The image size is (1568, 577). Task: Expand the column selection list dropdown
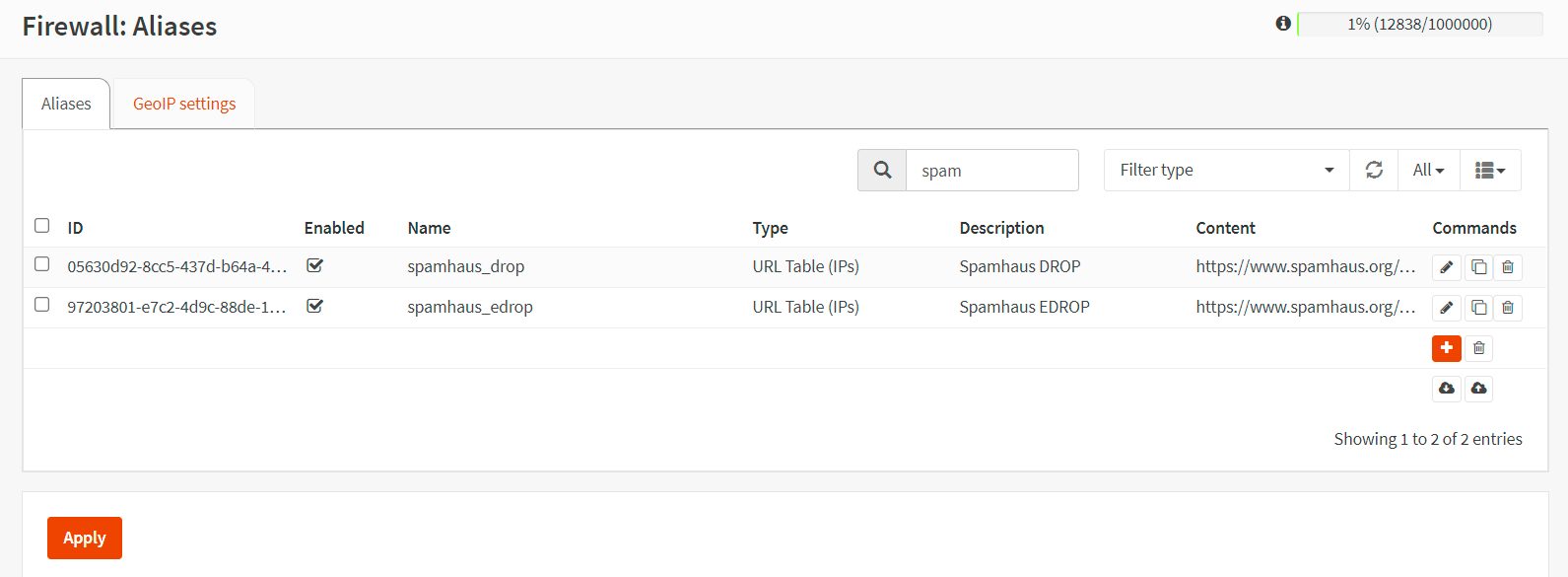click(x=1490, y=170)
